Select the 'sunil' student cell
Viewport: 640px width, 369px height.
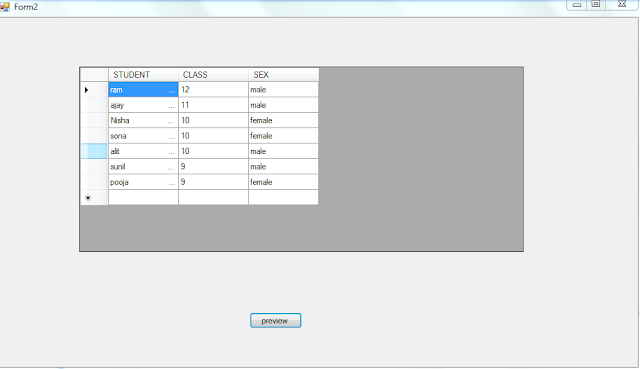(x=143, y=167)
